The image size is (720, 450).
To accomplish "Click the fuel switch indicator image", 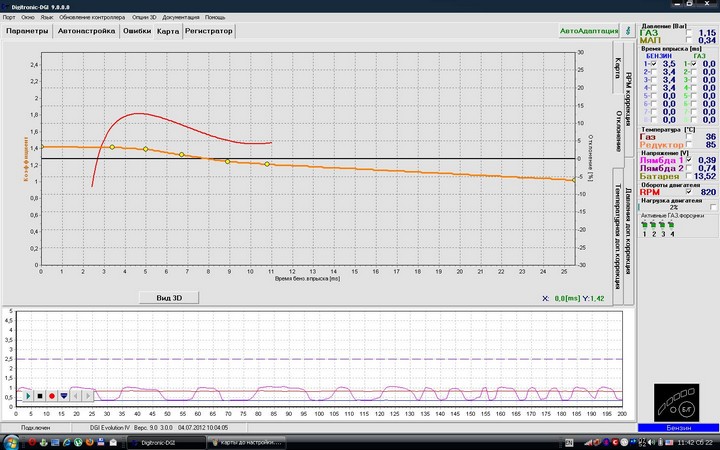I will (x=677, y=404).
